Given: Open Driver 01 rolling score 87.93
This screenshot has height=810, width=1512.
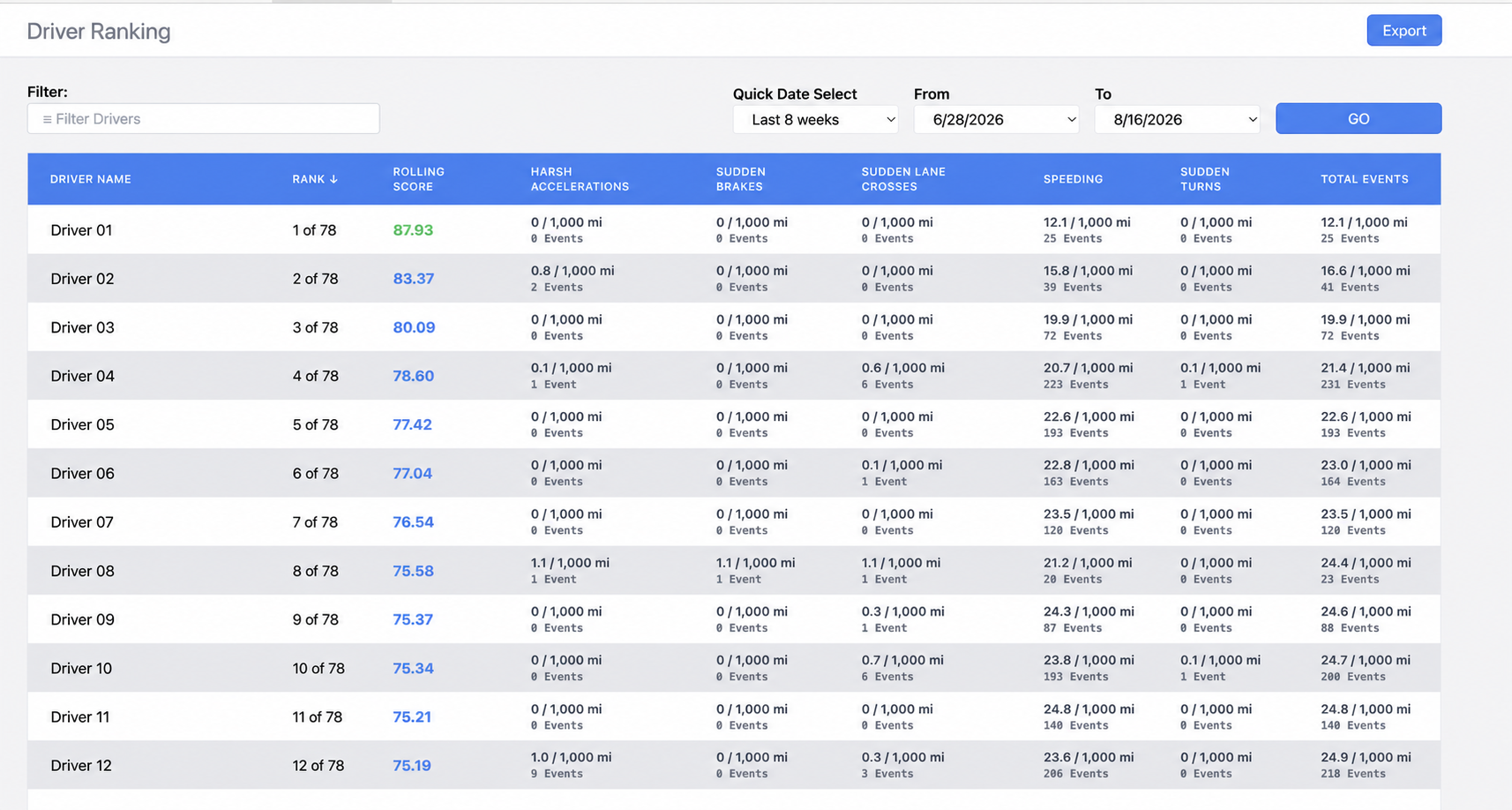Looking at the screenshot, I should (x=413, y=230).
